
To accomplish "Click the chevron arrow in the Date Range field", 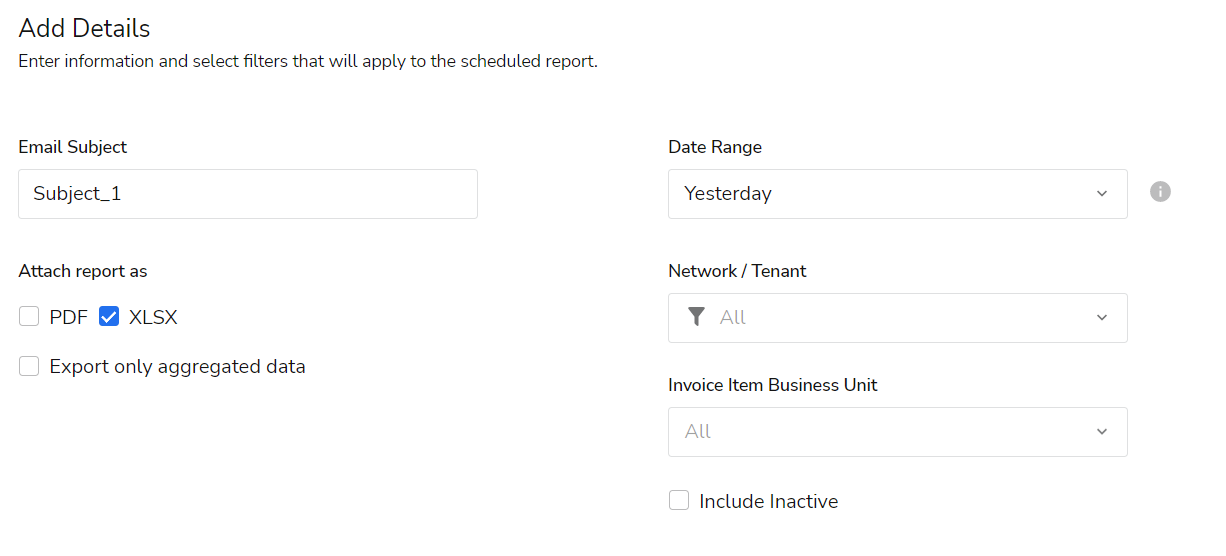I will click(1102, 194).
